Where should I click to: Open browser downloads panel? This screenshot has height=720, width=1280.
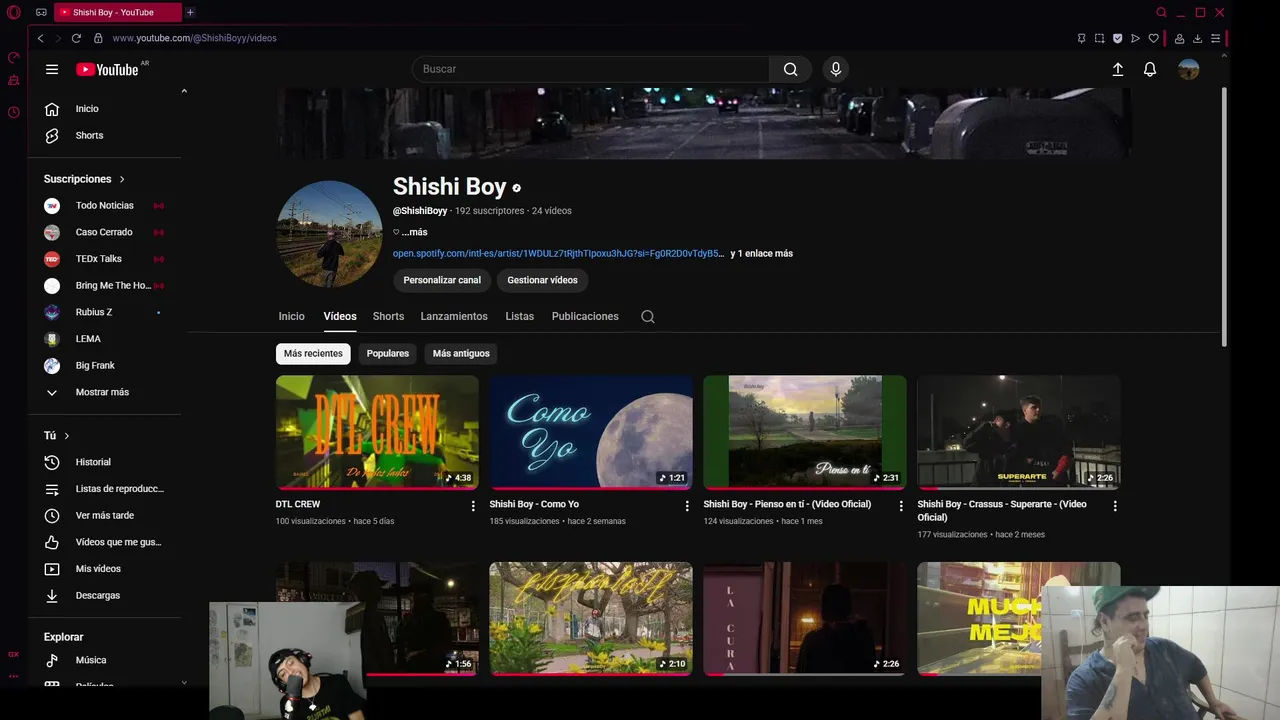click(1197, 38)
